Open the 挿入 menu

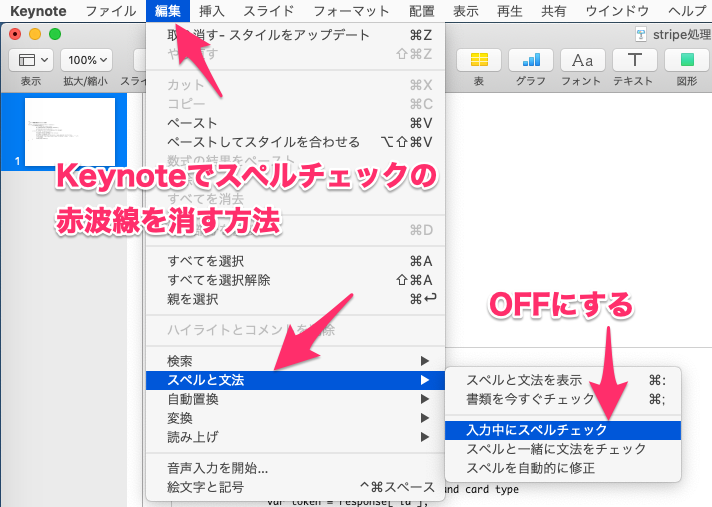point(212,11)
